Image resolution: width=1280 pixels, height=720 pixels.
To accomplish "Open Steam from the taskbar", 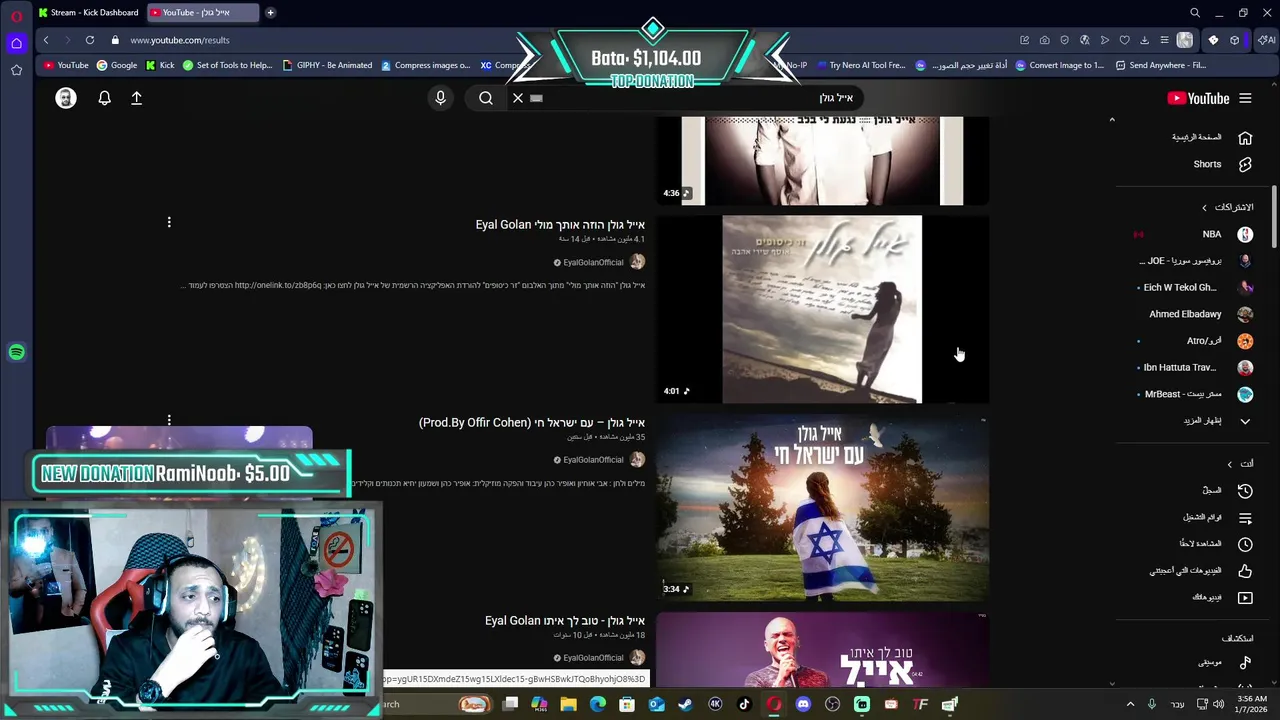I will (x=685, y=704).
